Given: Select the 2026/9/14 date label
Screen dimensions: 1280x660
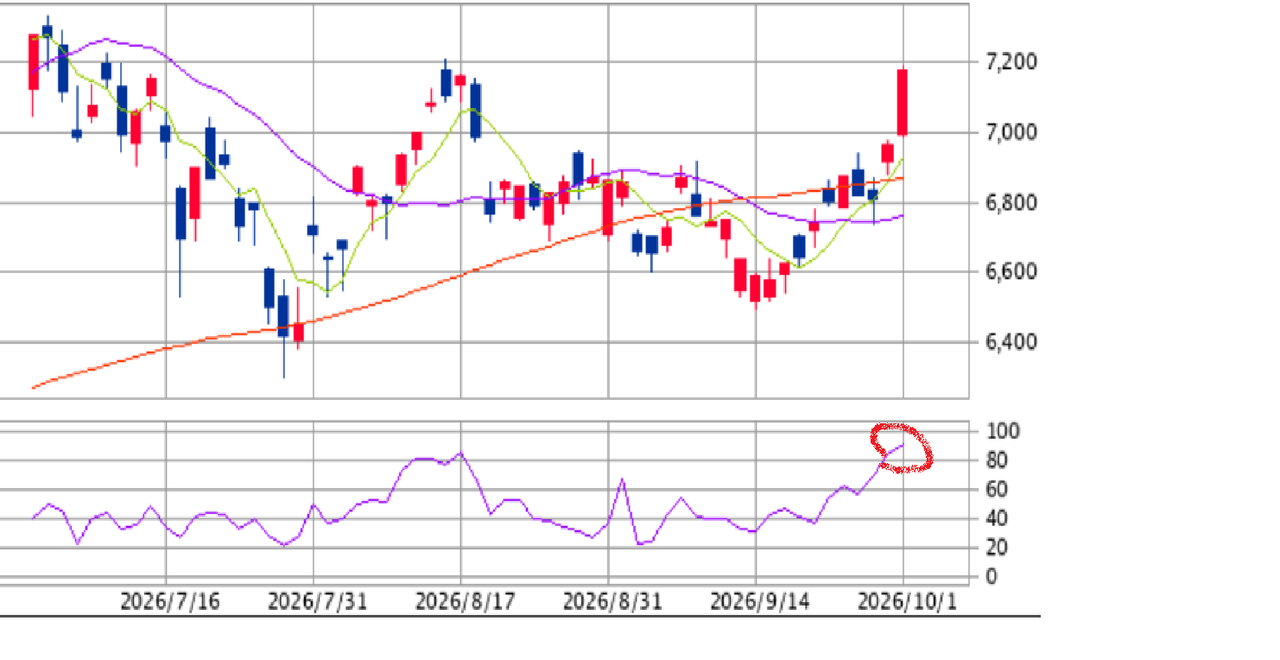Looking at the screenshot, I should pos(760,602).
